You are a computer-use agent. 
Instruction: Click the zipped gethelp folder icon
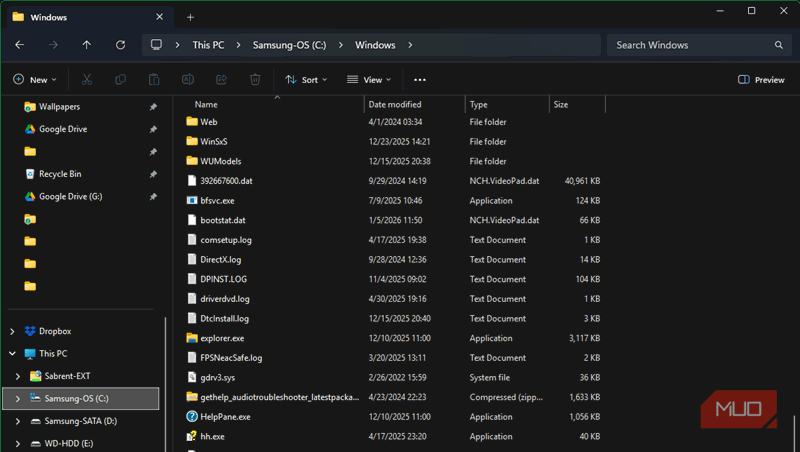coord(192,396)
